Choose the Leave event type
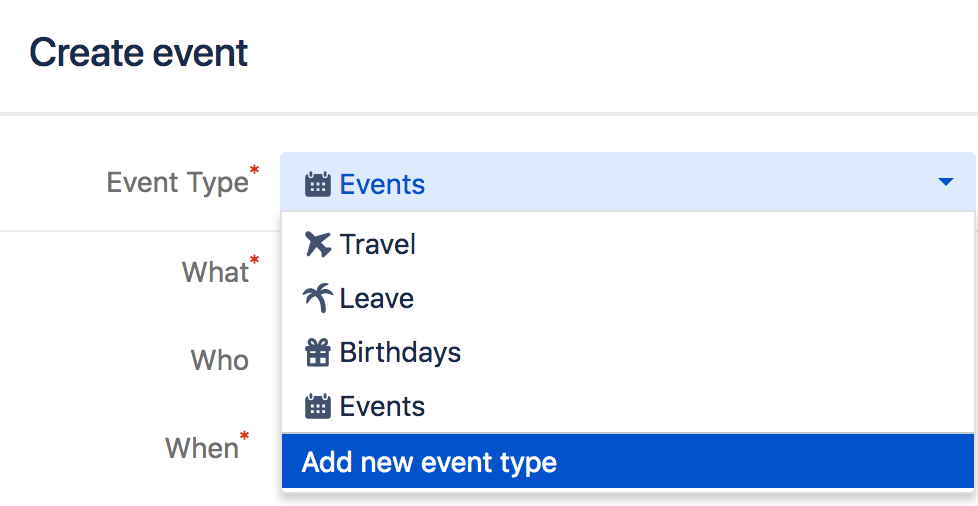This screenshot has width=978, height=506. tap(627, 298)
